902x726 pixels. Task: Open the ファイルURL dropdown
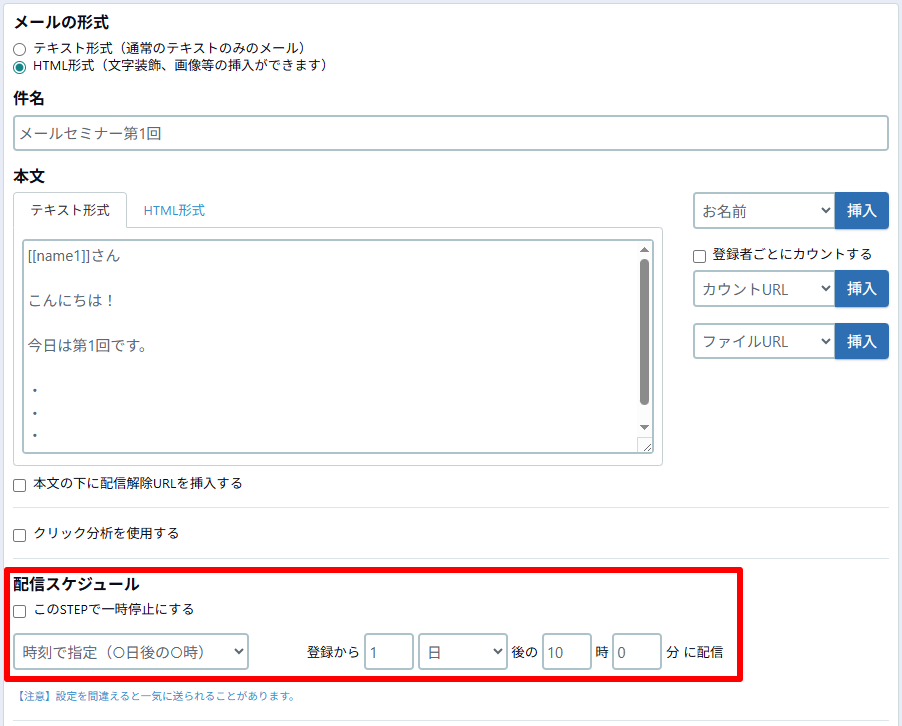[x=764, y=342]
